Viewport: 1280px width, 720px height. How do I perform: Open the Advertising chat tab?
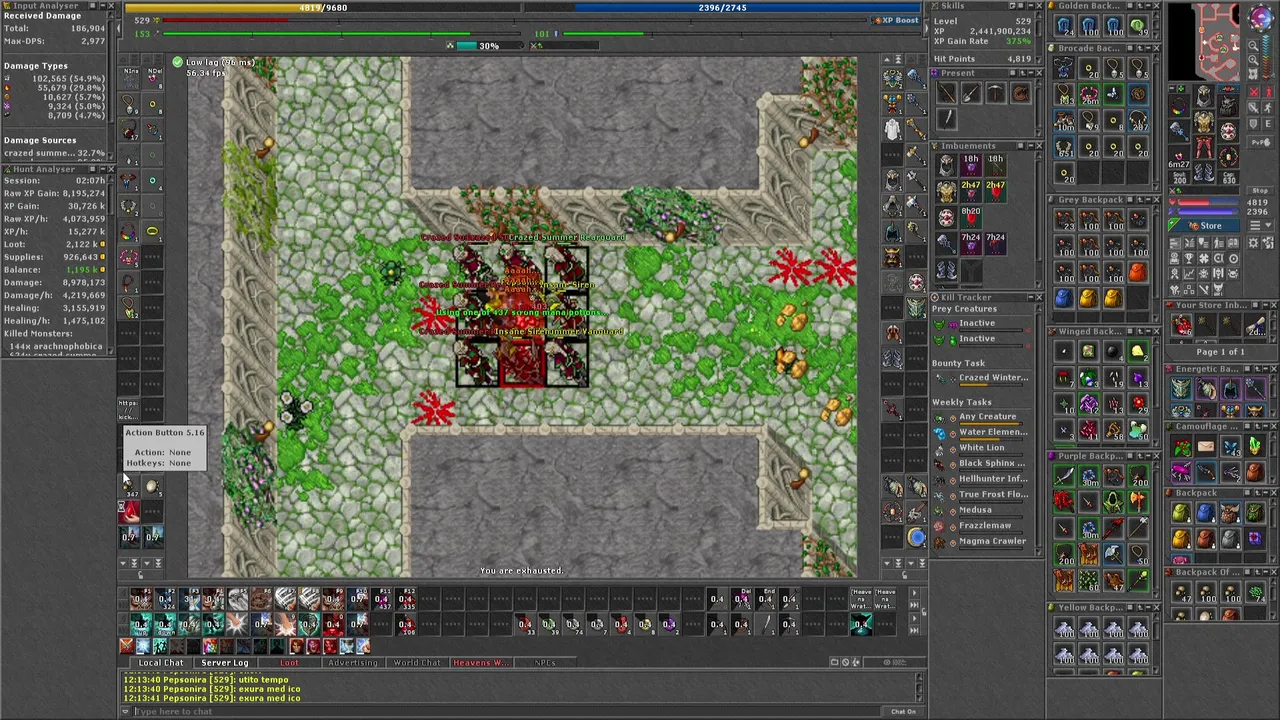coord(353,663)
